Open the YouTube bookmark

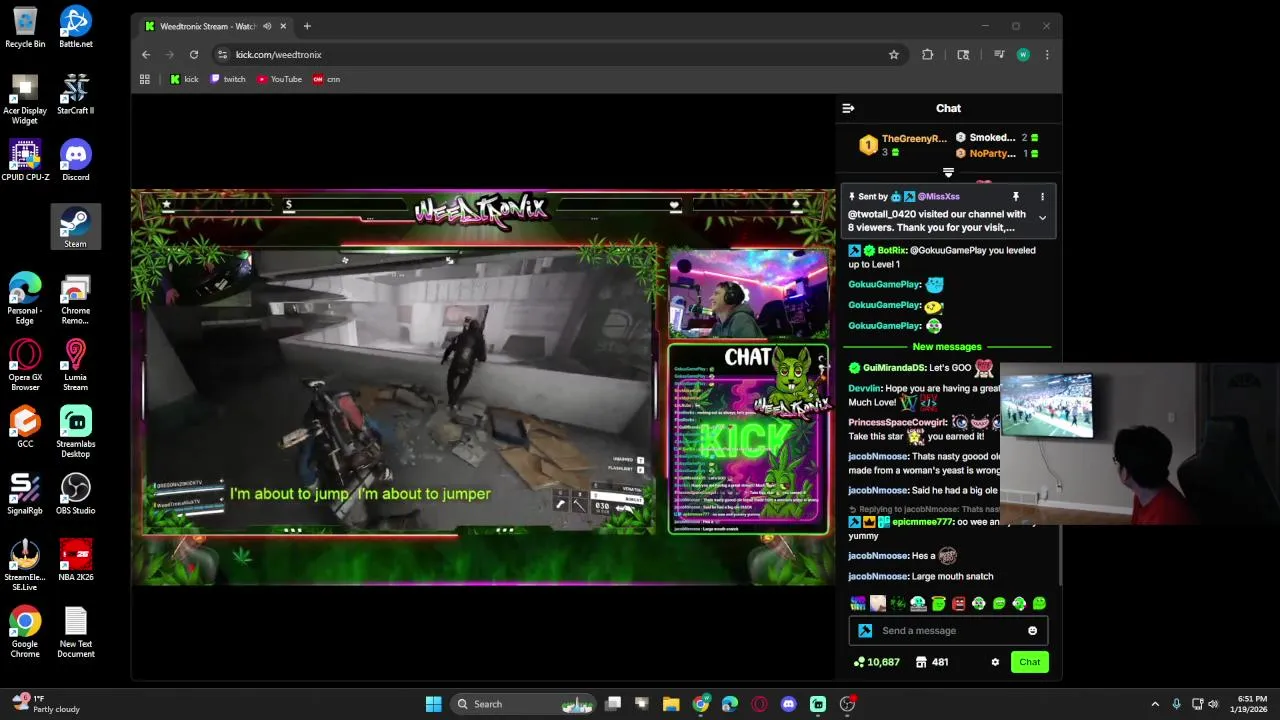[279, 79]
